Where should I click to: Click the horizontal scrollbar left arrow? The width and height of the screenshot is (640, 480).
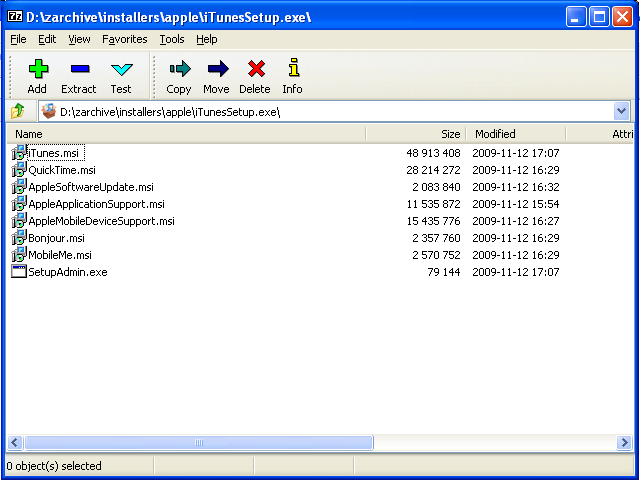click(x=15, y=442)
